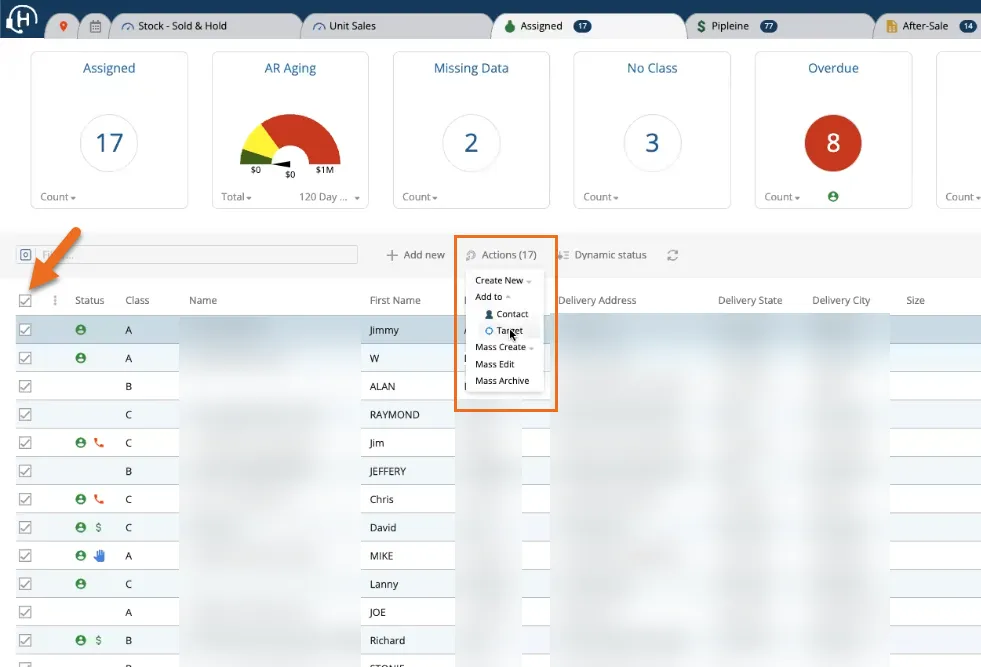Toggle the select-all checkbox in table header
Viewport: 981px width, 667px height.
point(26,300)
